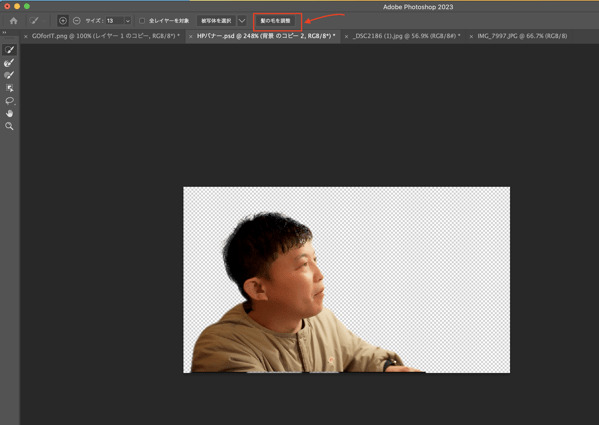The image size is (599, 425).
Task: Click the red macOS close window button
Action: tap(7, 6)
